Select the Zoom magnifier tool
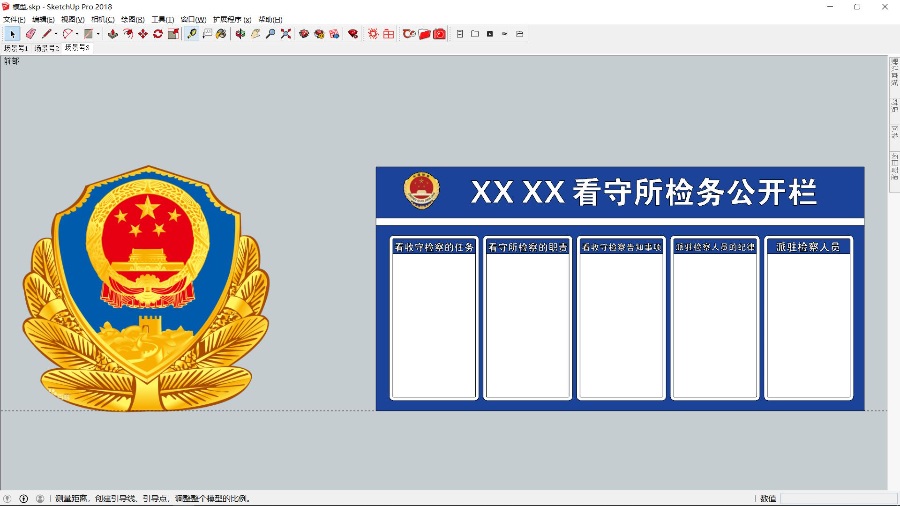The width and height of the screenshot is (900, 506). tap(270, 34)
